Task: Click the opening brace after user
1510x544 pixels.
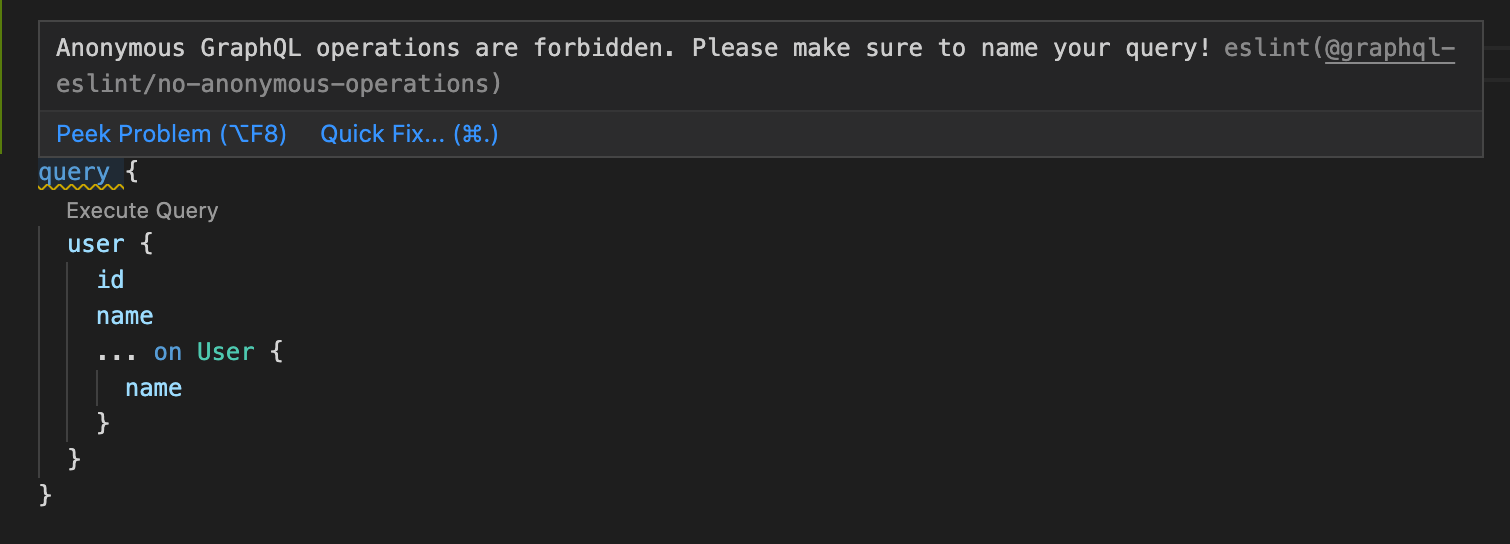Action: [x=146, y=244]
